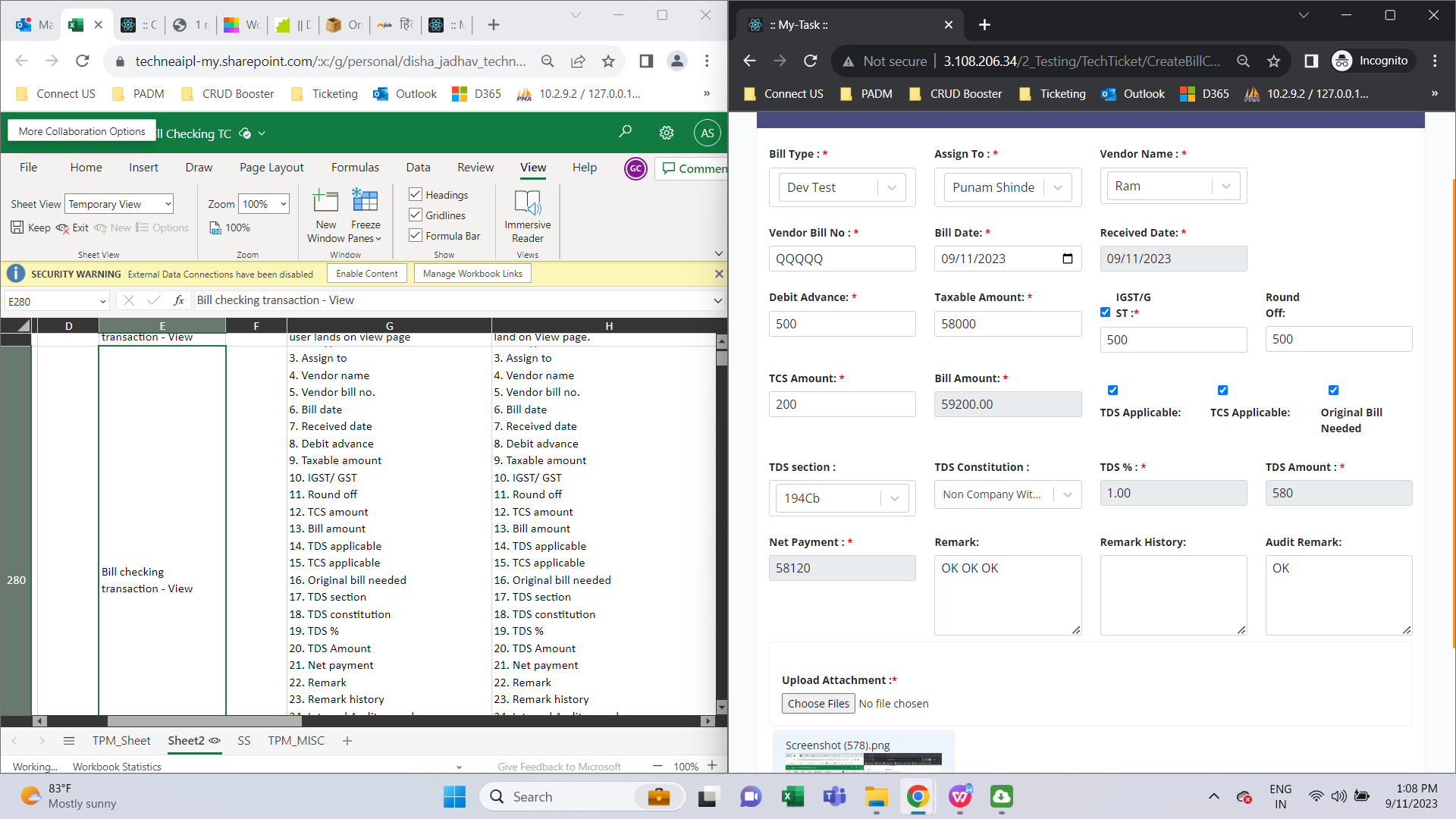This screenshot has height=819, width=1456.
Task: Open the Freeze Panes tool
Action: pos(366,216)
